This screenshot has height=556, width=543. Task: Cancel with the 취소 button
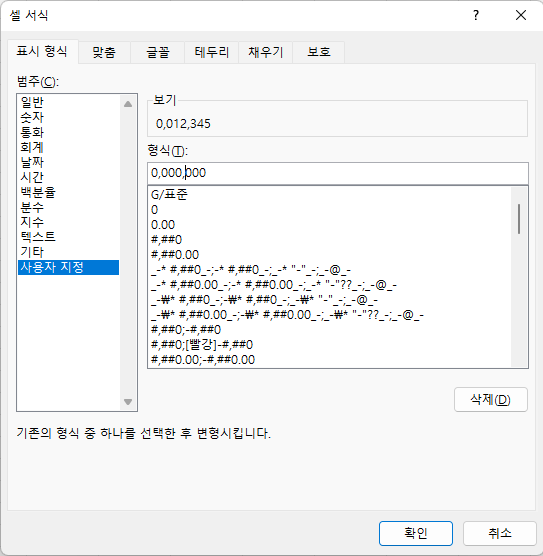click(499, 533)
